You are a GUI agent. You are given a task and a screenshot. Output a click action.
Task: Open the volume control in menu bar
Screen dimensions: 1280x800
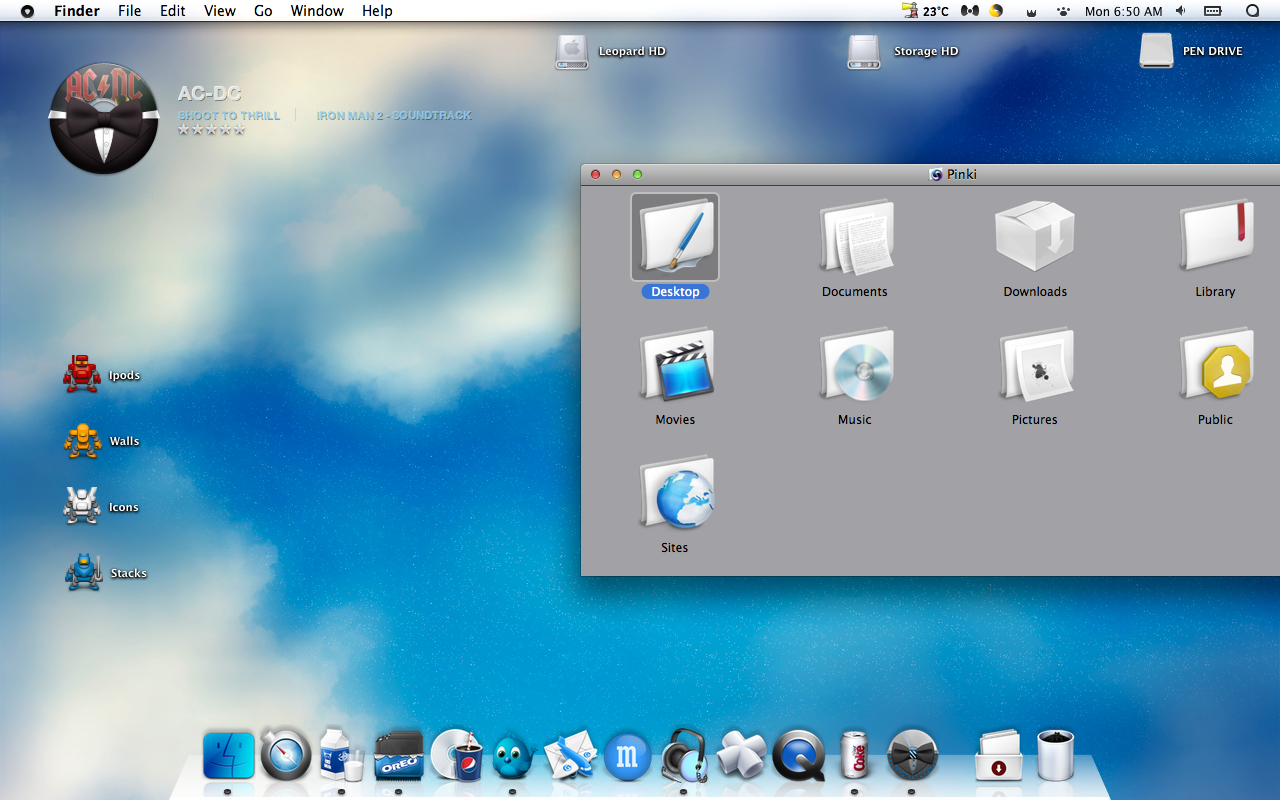[1181, 11]
